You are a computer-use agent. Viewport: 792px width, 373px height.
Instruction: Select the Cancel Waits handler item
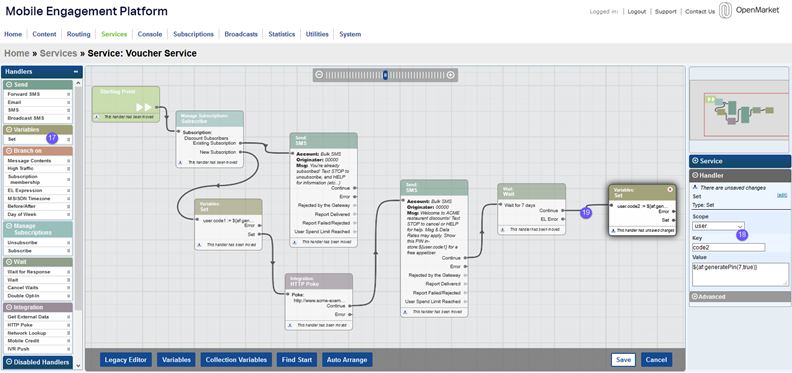click(x=38, y=288)
